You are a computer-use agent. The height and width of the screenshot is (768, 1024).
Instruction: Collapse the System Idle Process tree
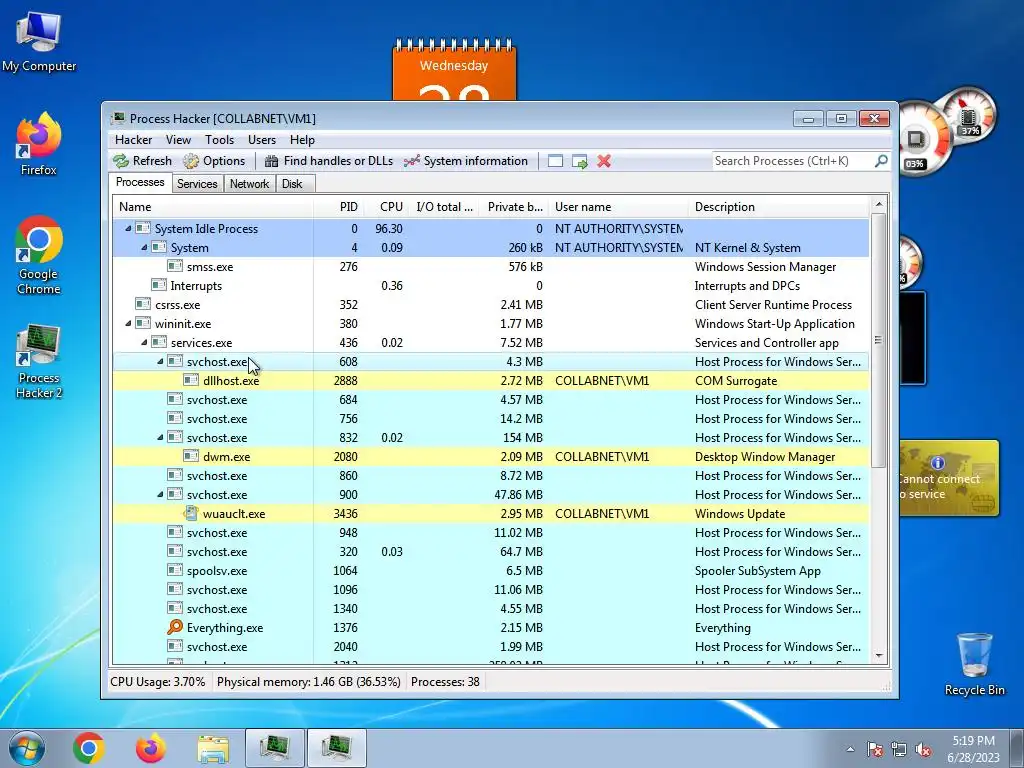click(x=128, y=229)
